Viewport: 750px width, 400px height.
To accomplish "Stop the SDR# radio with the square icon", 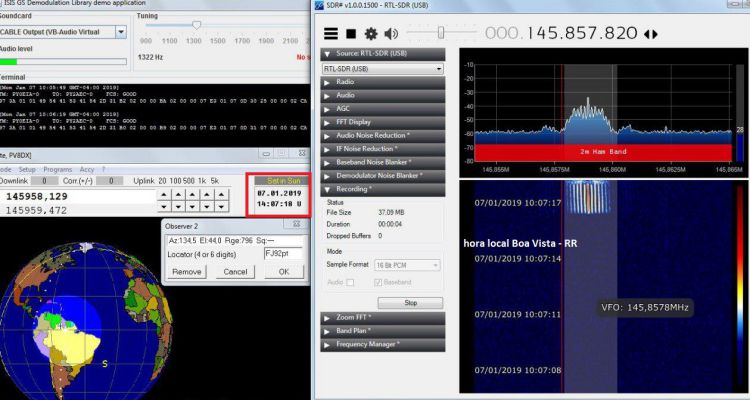I will click(x=351, y=33).
